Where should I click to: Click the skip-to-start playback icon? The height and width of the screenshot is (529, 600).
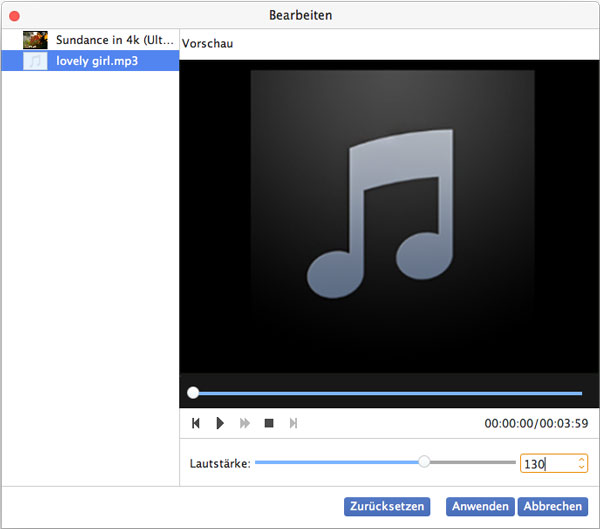(196, 423)
